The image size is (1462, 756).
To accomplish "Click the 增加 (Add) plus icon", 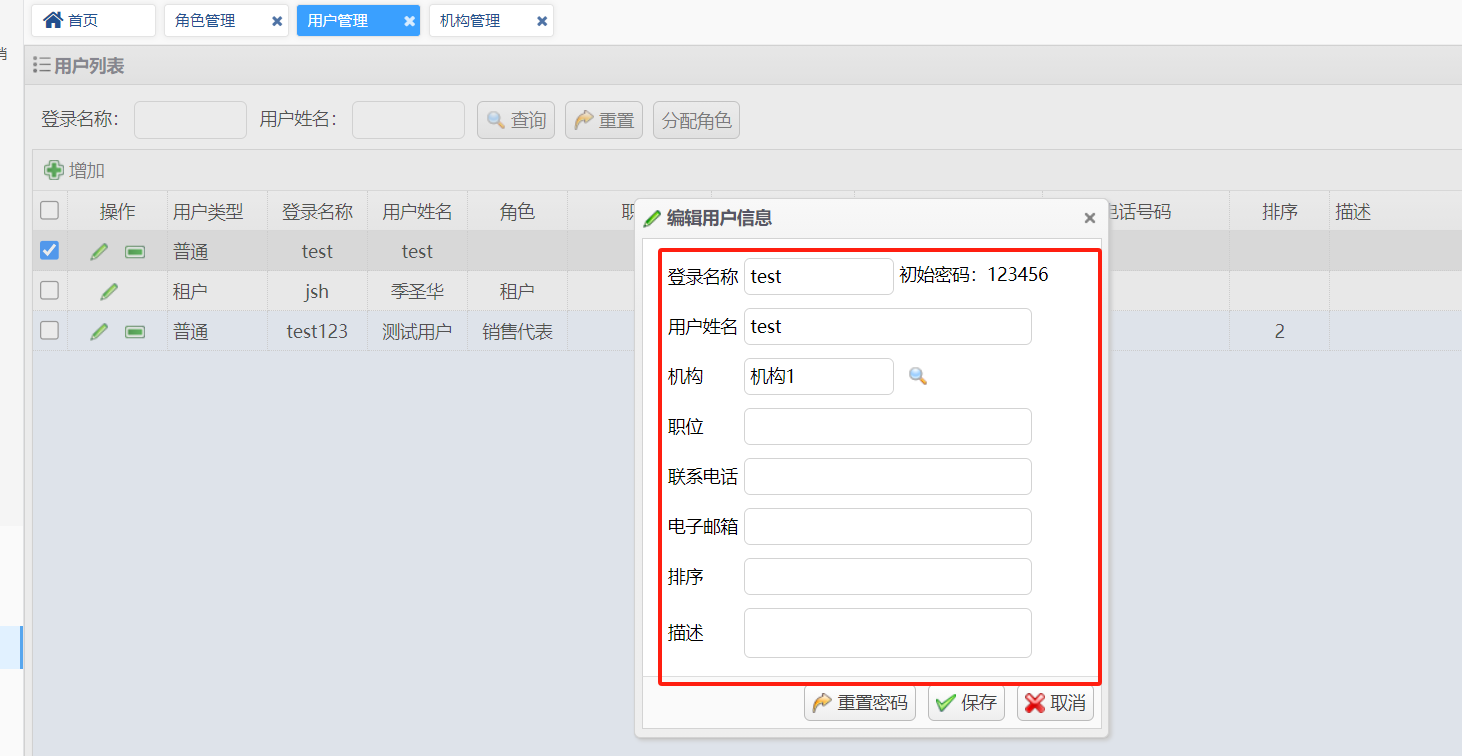I will (x=54, y=169).
